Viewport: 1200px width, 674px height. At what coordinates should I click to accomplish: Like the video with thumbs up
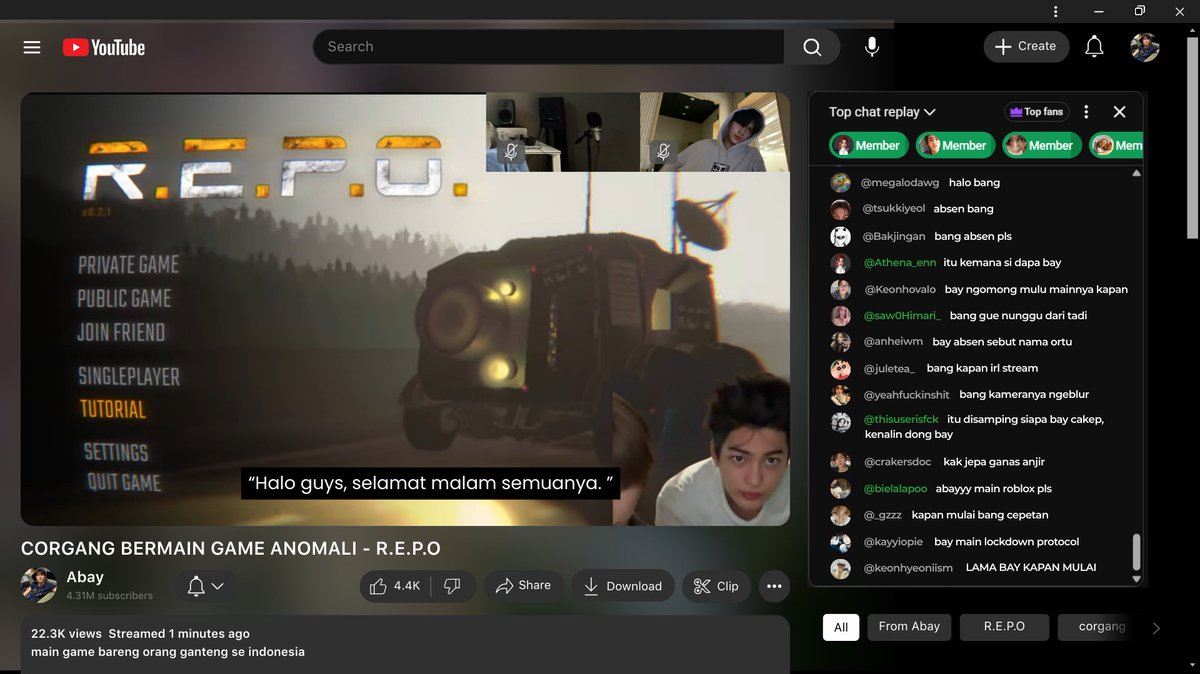pos(394,586)
